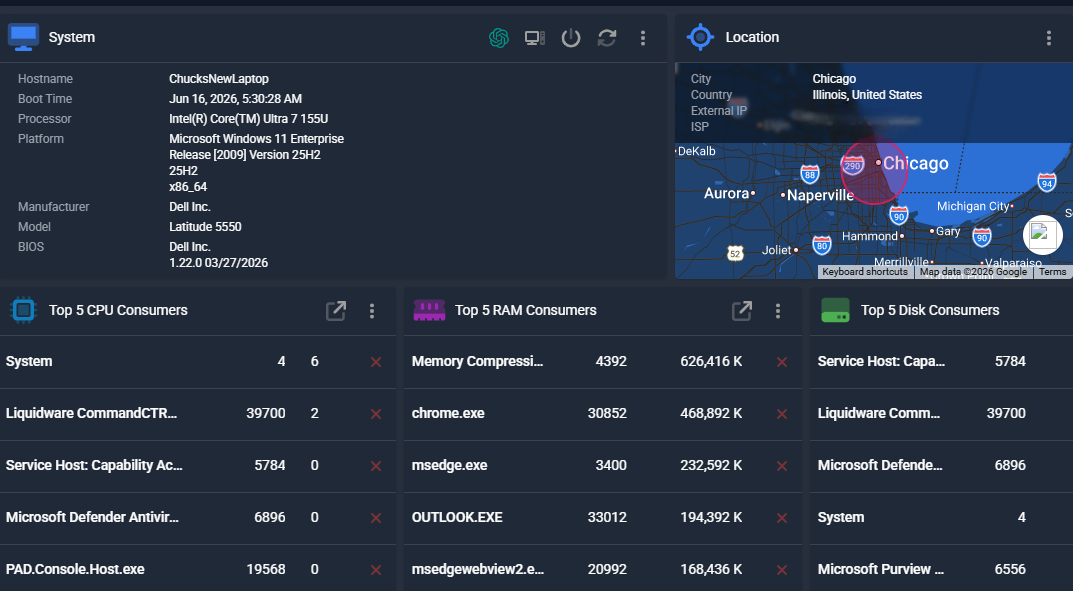1073x591 pixels.
Task: Click the power icon in System panel
Action: tap(571, 38)
